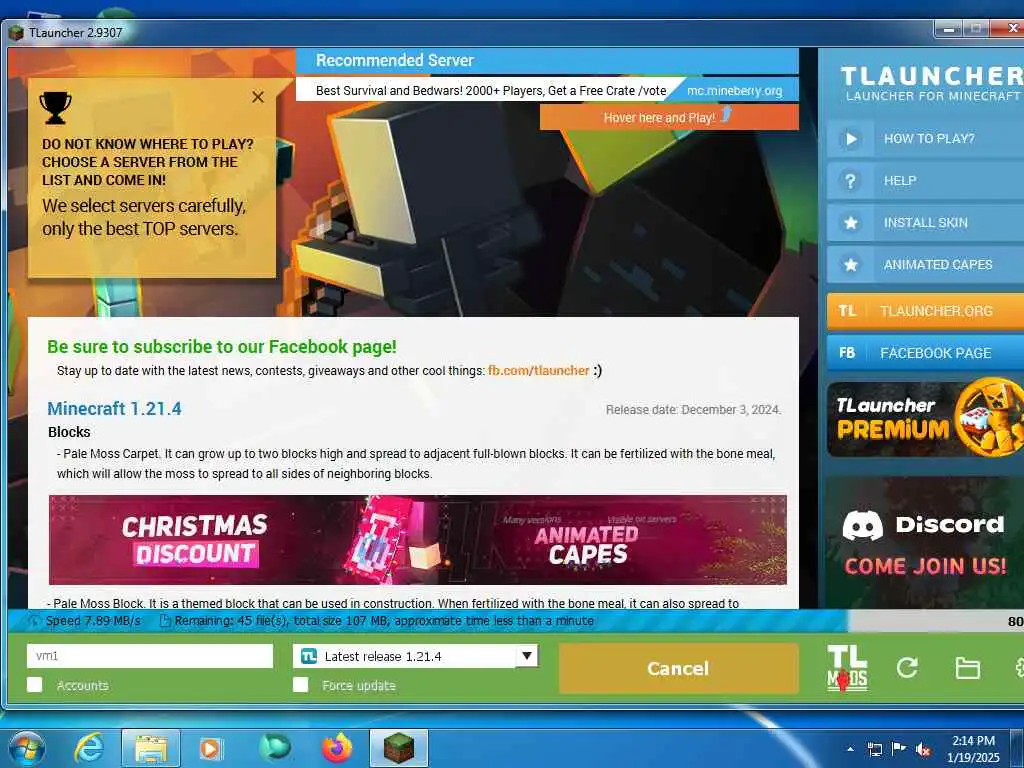
Task: Open the Windows Start button
Action: point(27,748)
